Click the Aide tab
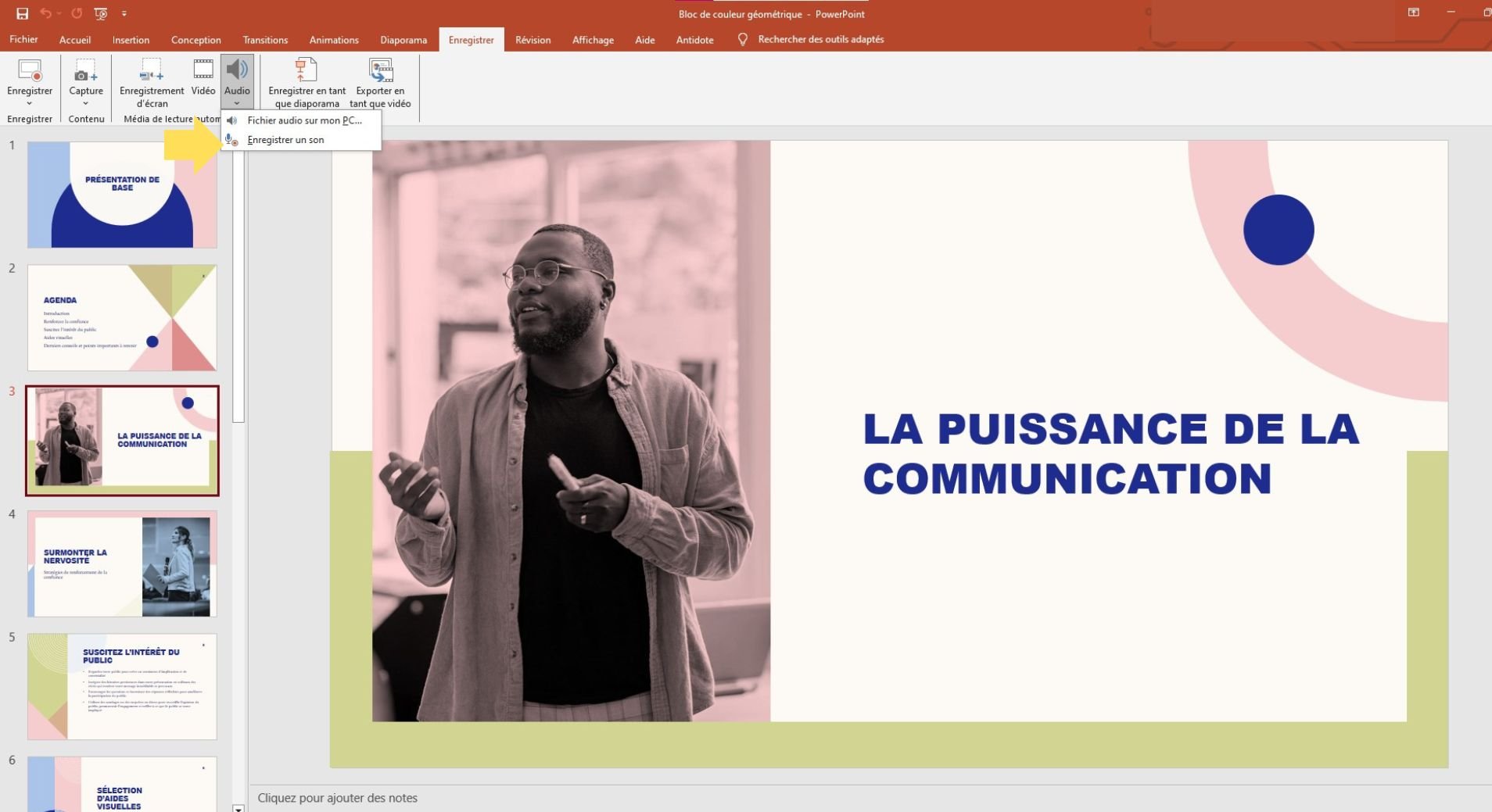The width and height of the screenshot is (1492, 812). click(x=645, y=40)
